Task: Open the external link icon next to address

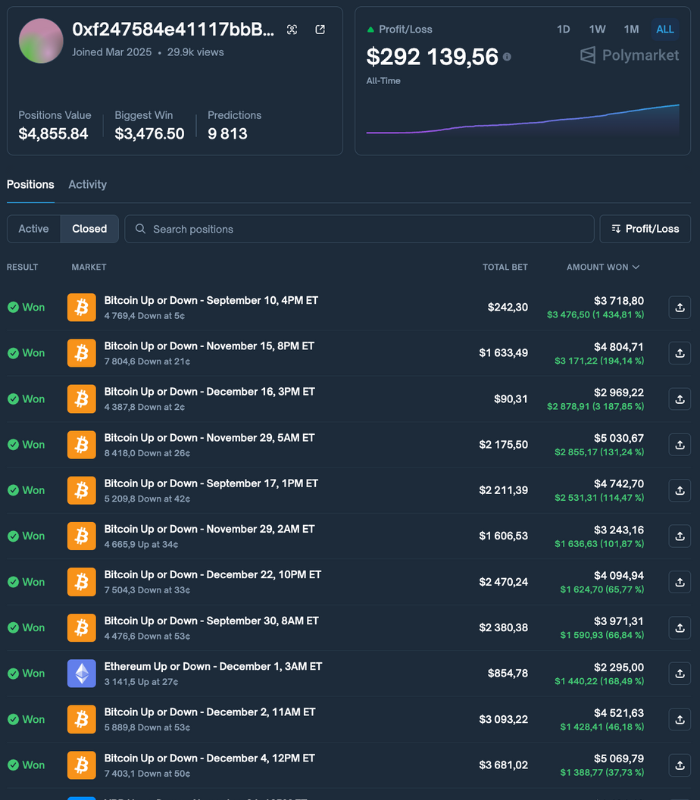Action: tap(320, 30)
